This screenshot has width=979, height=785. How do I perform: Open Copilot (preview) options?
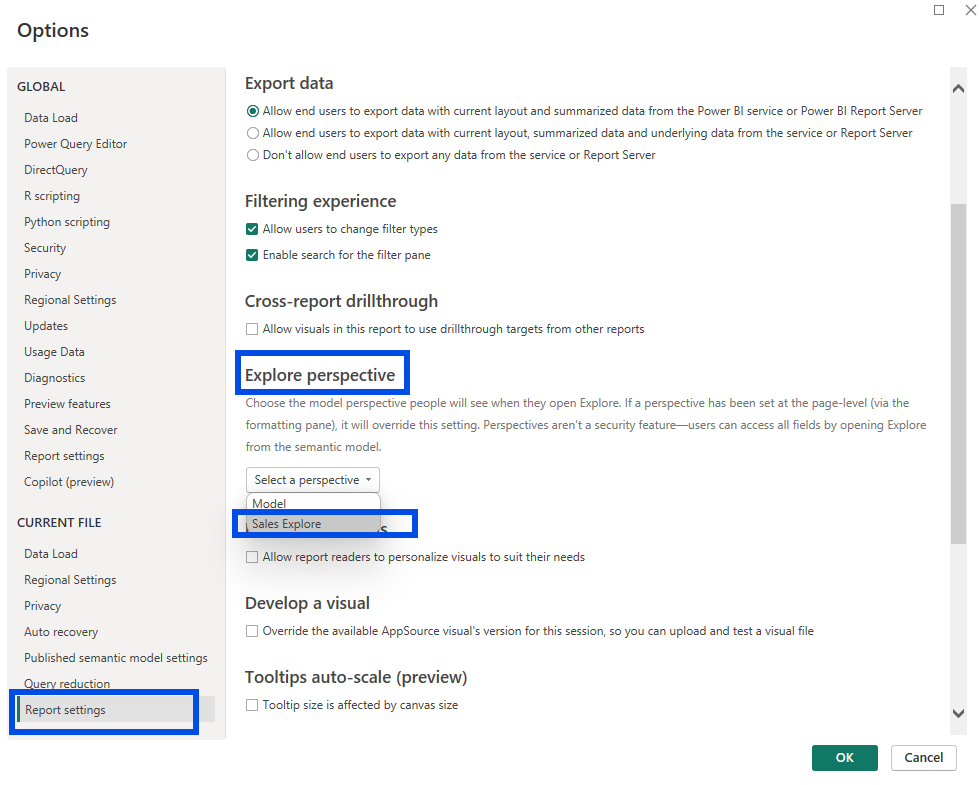(69, 482)
